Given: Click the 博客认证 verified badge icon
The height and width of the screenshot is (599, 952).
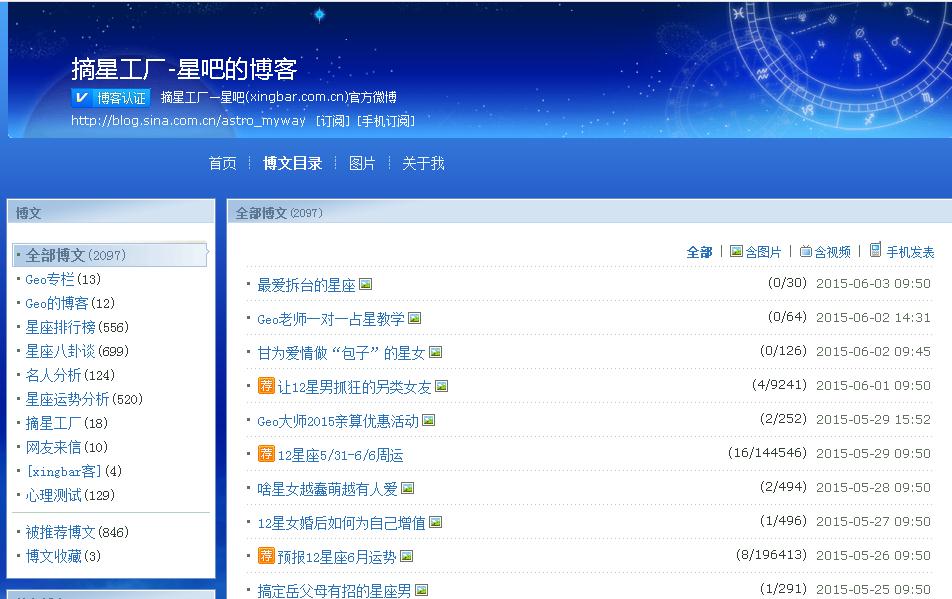Looking at the screenshot, I should [82, 97].
